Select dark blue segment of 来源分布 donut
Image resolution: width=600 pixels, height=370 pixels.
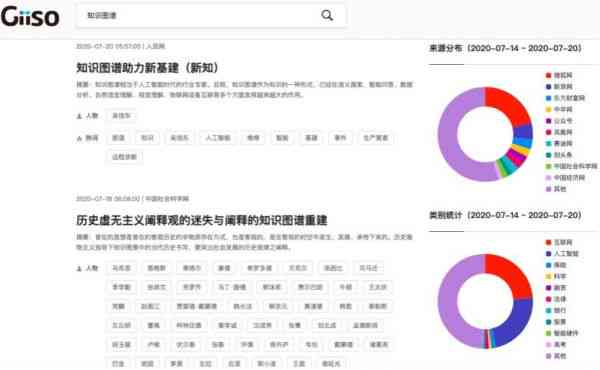click(x=523, y=132)
